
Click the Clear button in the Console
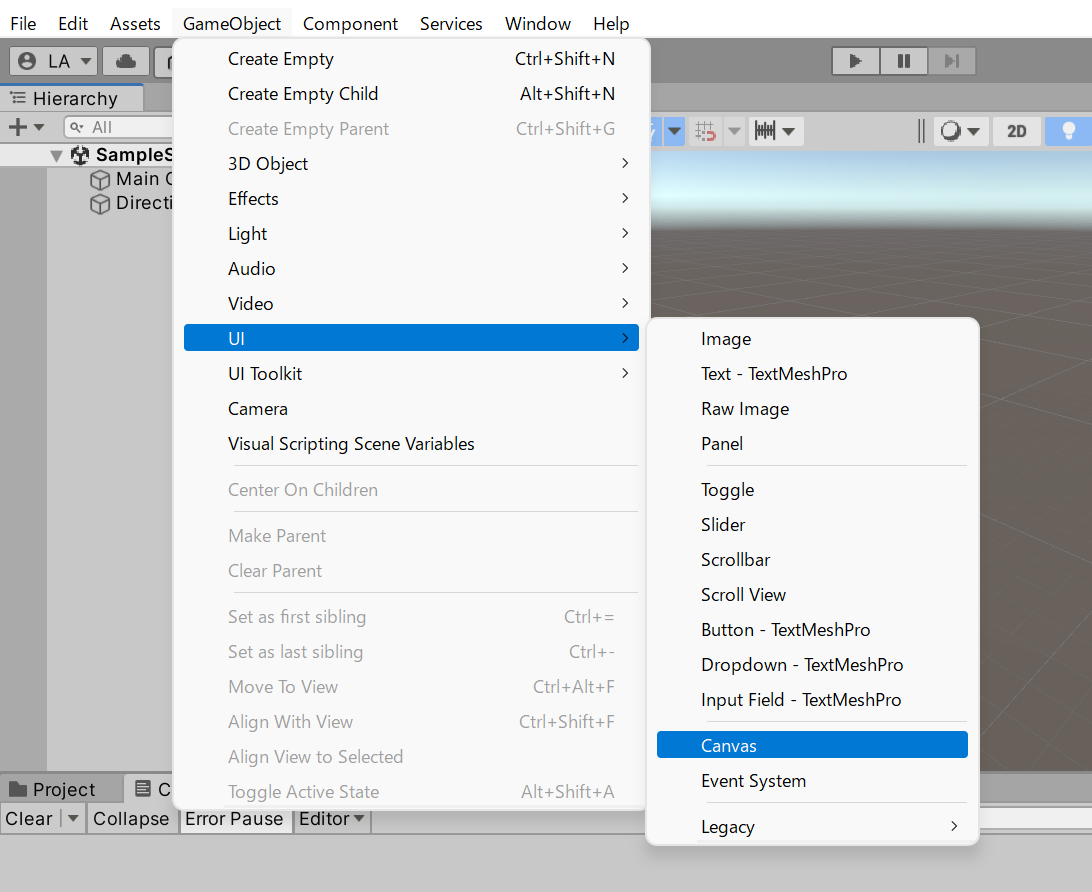click(x=29, y=819)
